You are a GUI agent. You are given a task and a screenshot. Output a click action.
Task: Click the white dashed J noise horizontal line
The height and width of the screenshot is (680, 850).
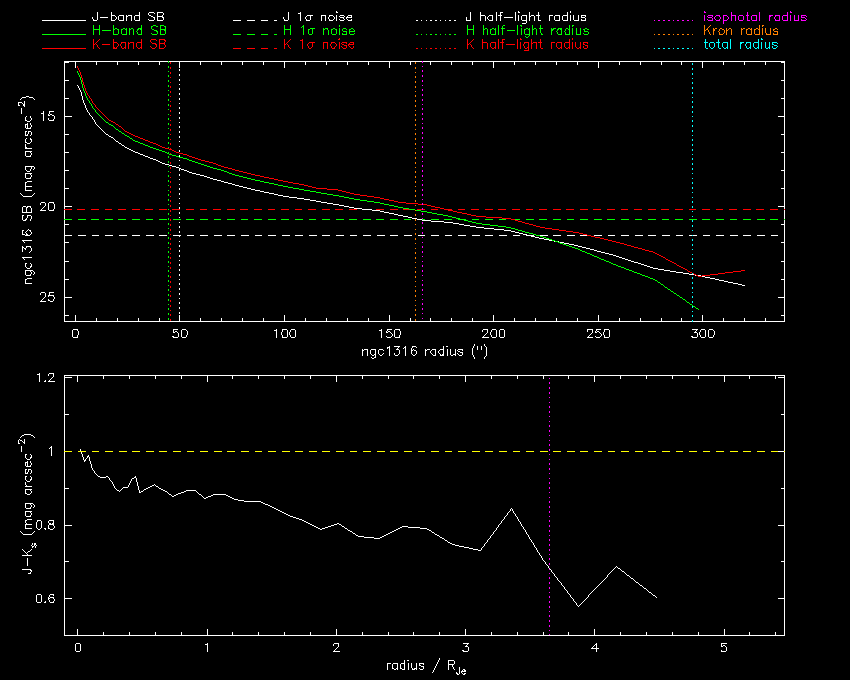click(424, 235)
